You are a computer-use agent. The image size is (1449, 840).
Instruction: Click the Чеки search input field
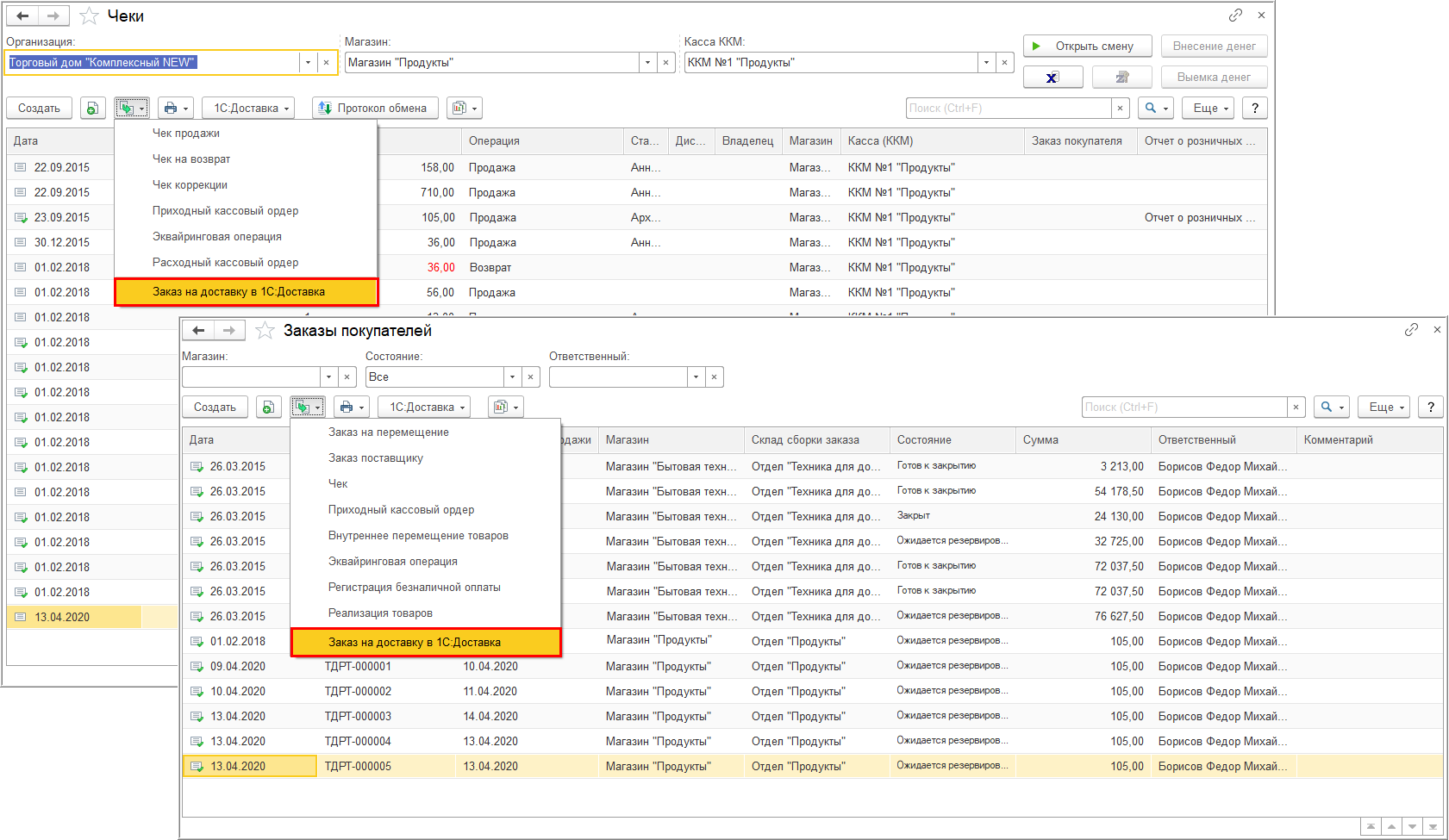pyautogui.click(x=1009, y=108)
